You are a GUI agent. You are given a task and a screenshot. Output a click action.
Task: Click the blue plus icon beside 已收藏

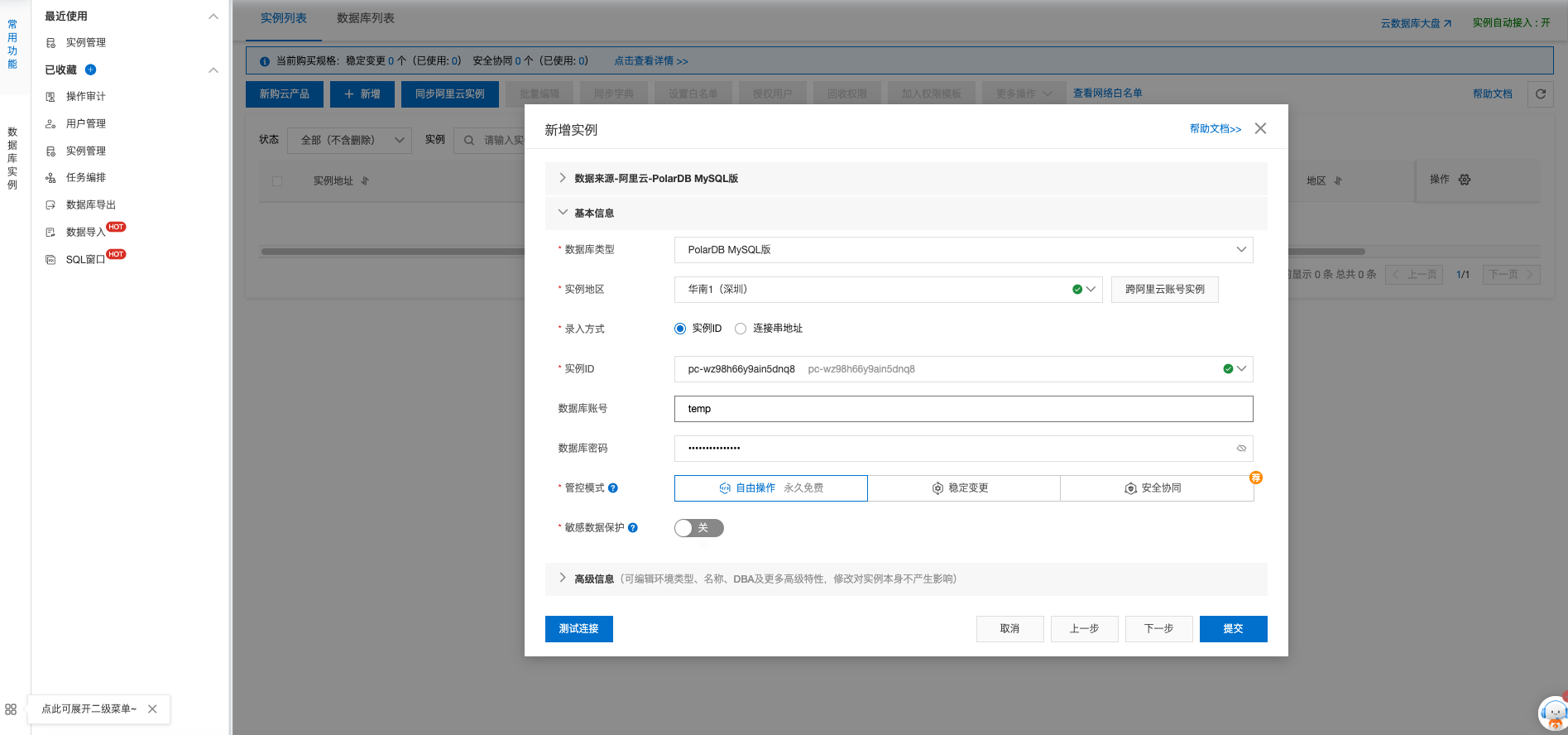click(91, 70)
